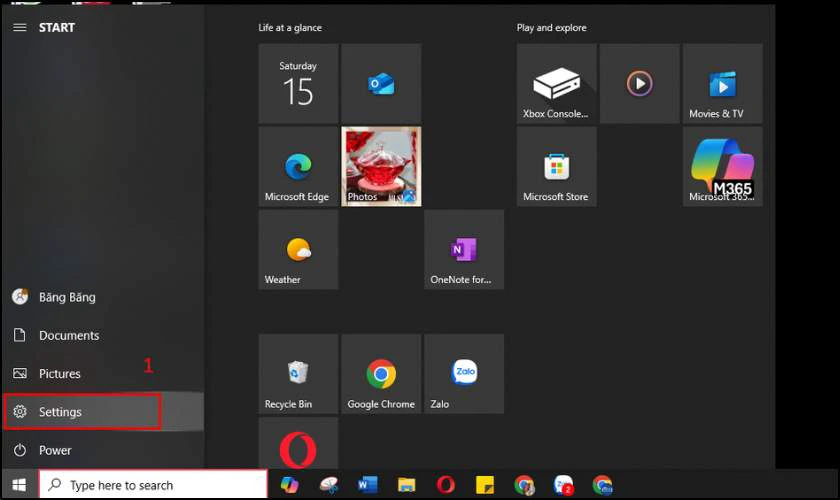Open Copilot from the taskbar
The image size is (840, 500).
point(289,485)
